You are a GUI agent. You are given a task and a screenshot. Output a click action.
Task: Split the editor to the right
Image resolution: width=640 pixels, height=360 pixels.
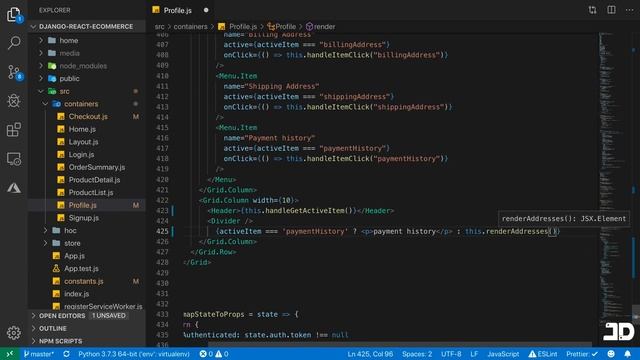click(611, 10)
